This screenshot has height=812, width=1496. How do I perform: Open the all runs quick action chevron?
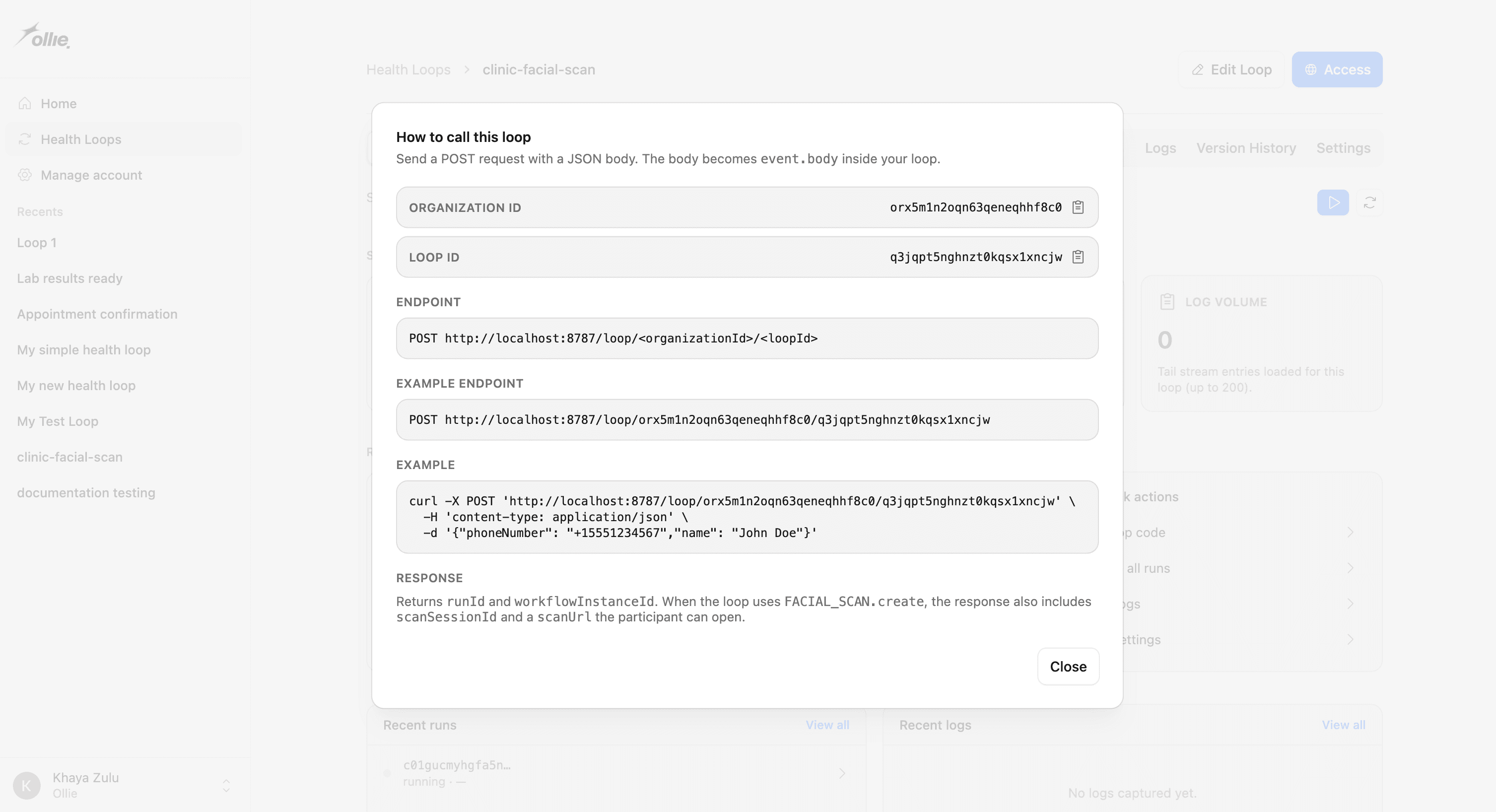pyautogui.click(x=1350, y=568)
